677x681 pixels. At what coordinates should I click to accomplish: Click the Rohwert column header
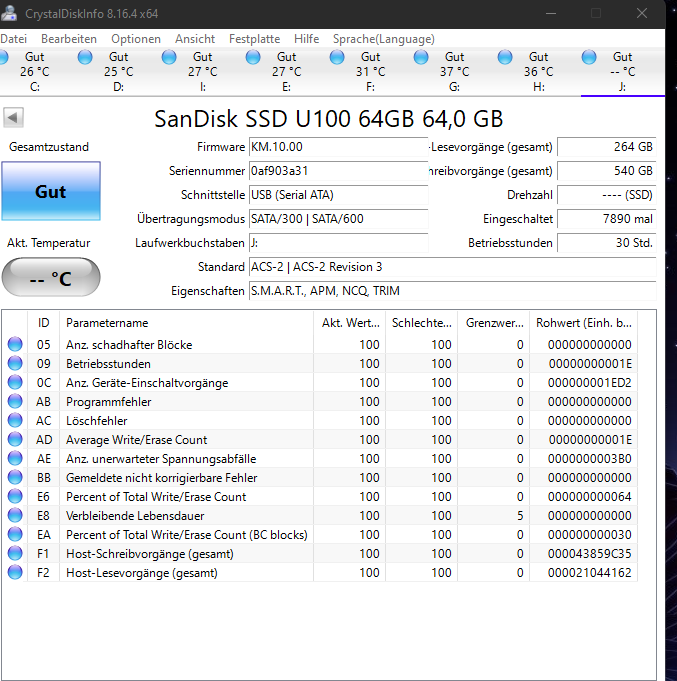click(584, 323)
